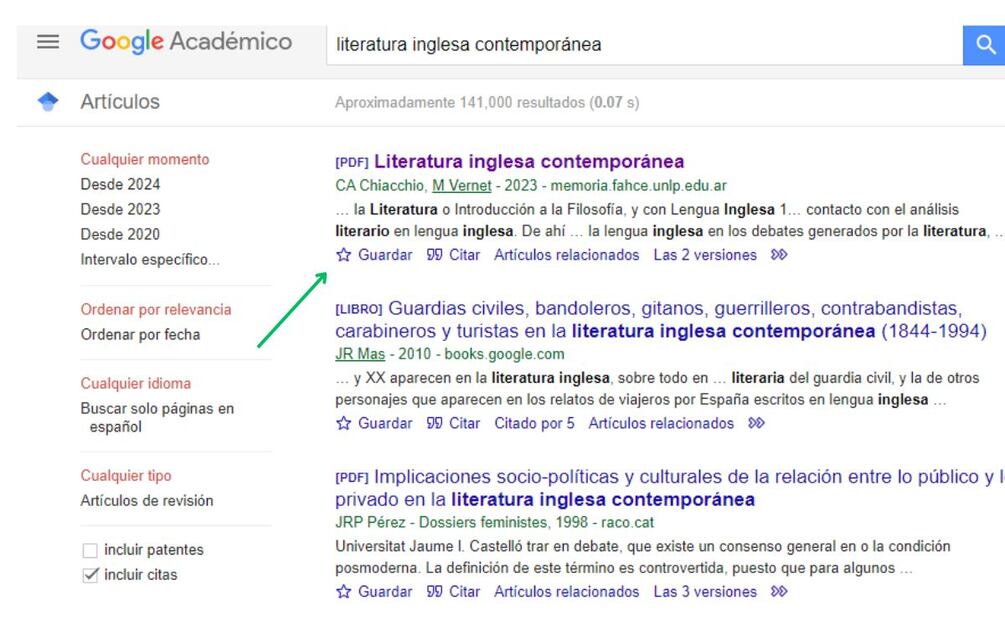Save the first result with Guardar star

click(374, 255)
